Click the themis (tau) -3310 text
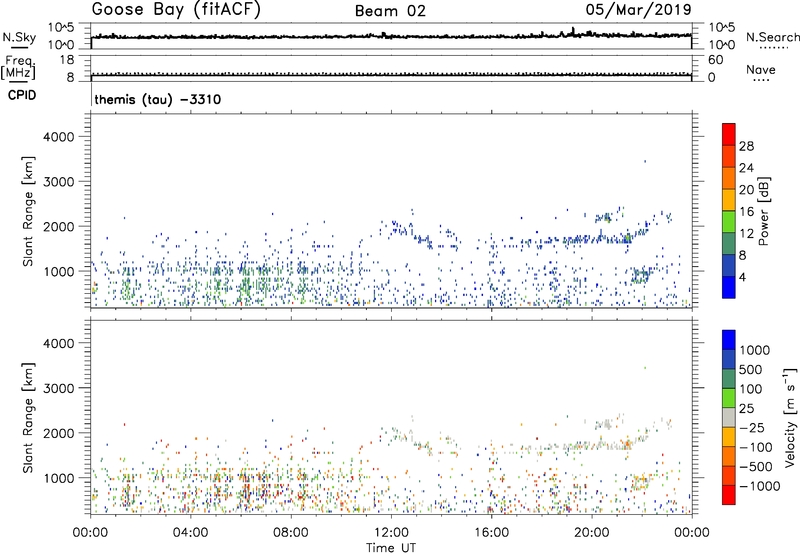The width and height of the screenshot is (800, 554). 158,99
